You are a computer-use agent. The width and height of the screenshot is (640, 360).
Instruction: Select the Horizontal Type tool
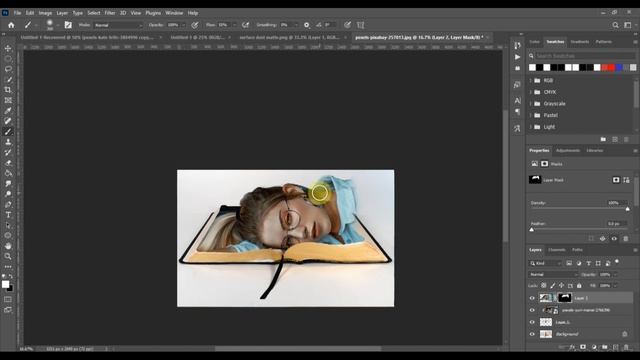8,215
